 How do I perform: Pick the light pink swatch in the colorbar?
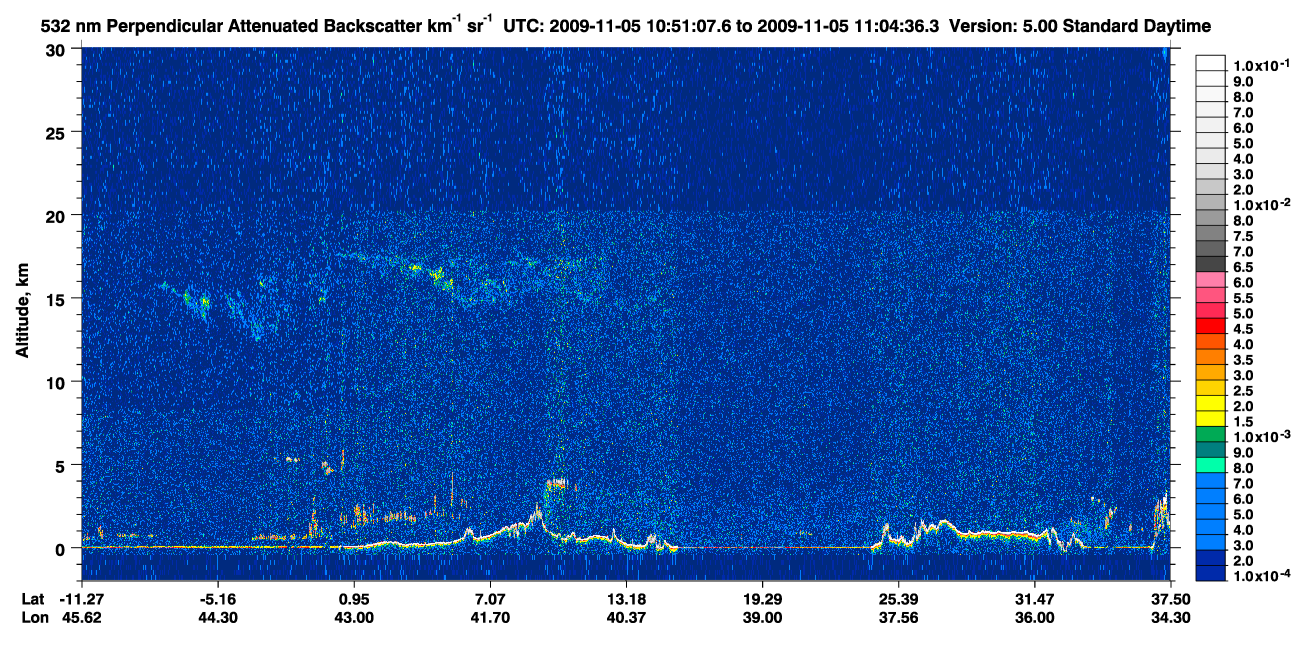(1211, 279)
